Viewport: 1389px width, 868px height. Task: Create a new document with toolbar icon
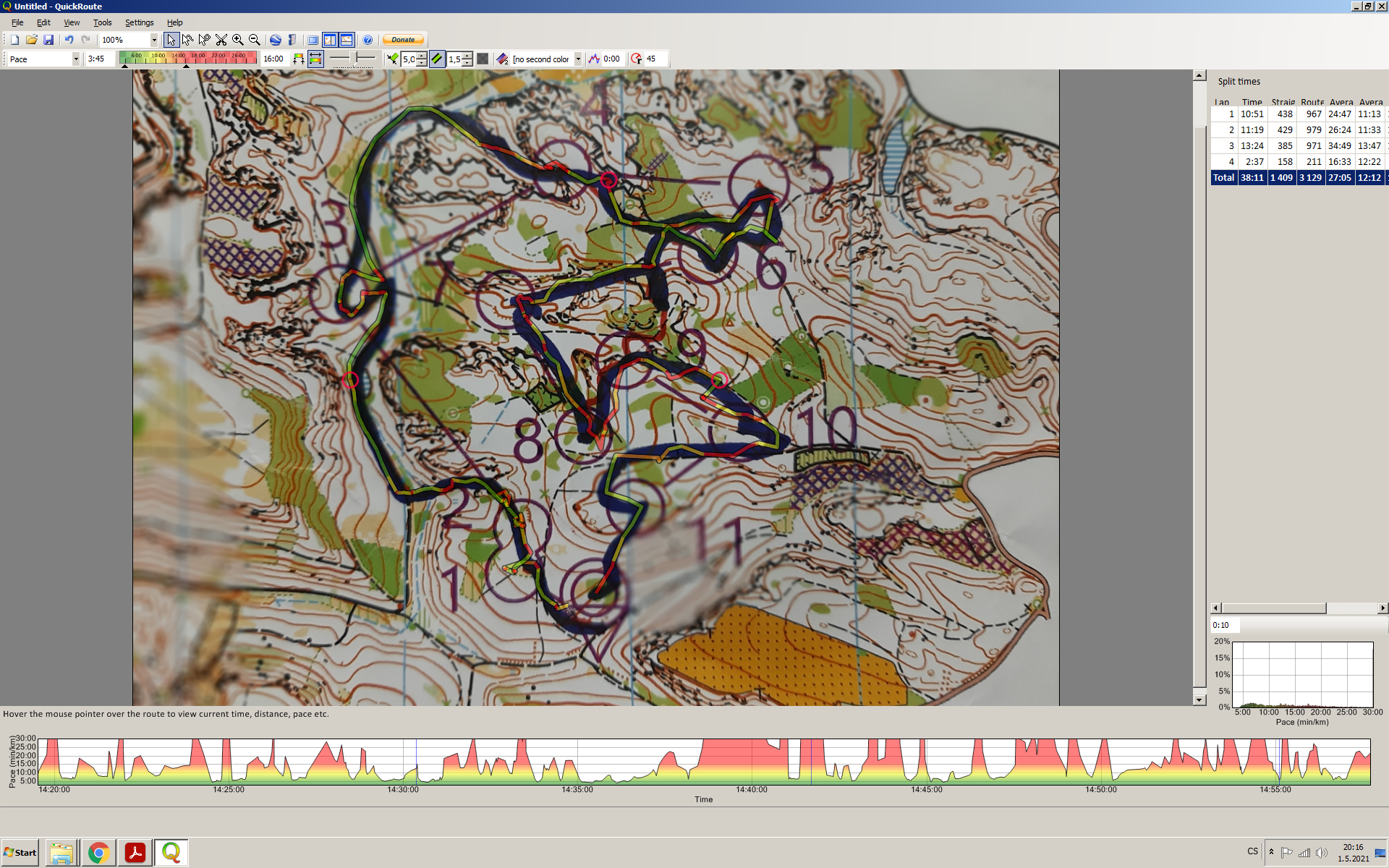point(14,40)
